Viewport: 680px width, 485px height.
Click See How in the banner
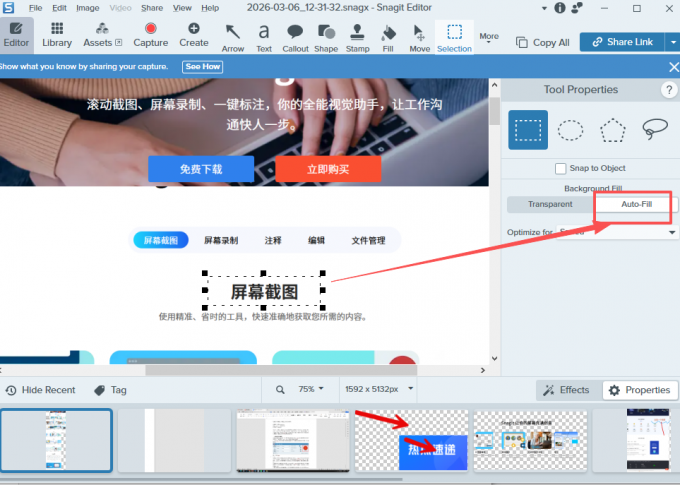pos(203,67)
